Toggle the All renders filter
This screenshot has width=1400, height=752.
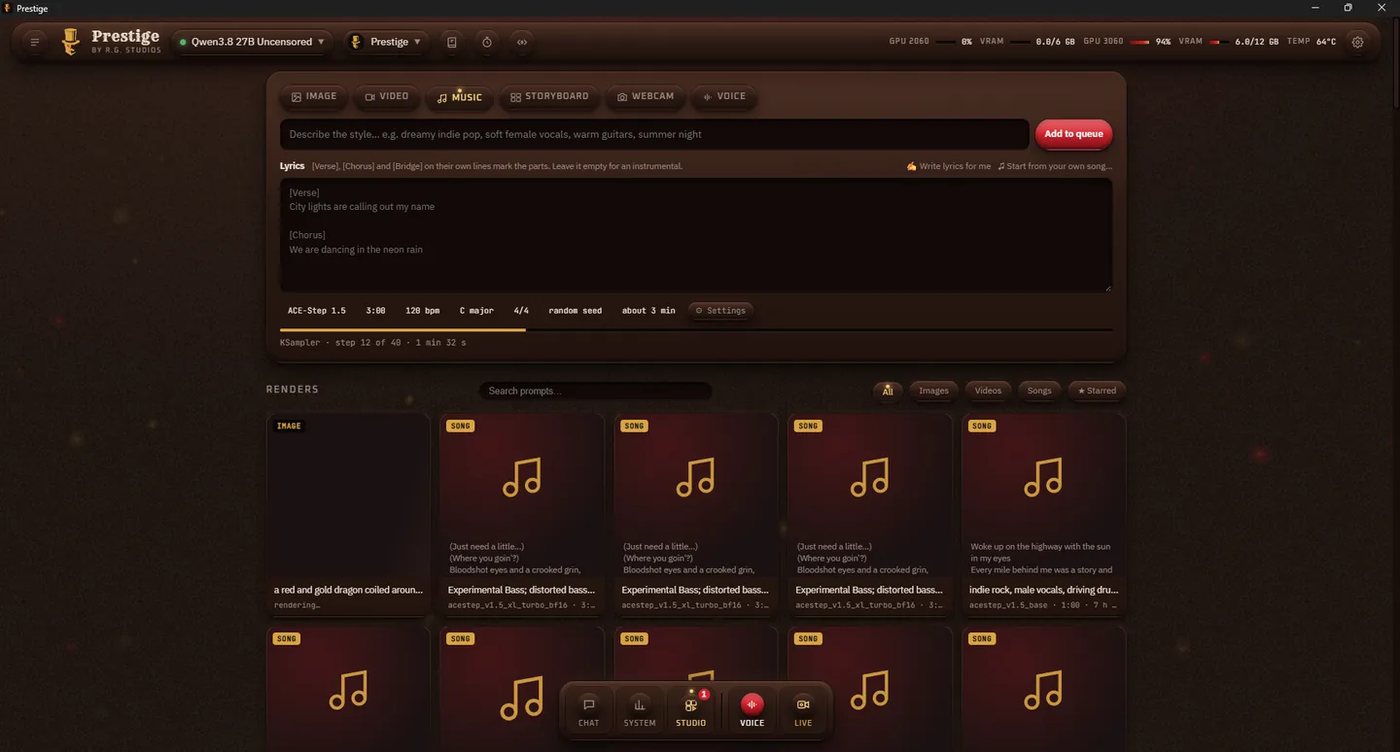(x=887, y=391)
